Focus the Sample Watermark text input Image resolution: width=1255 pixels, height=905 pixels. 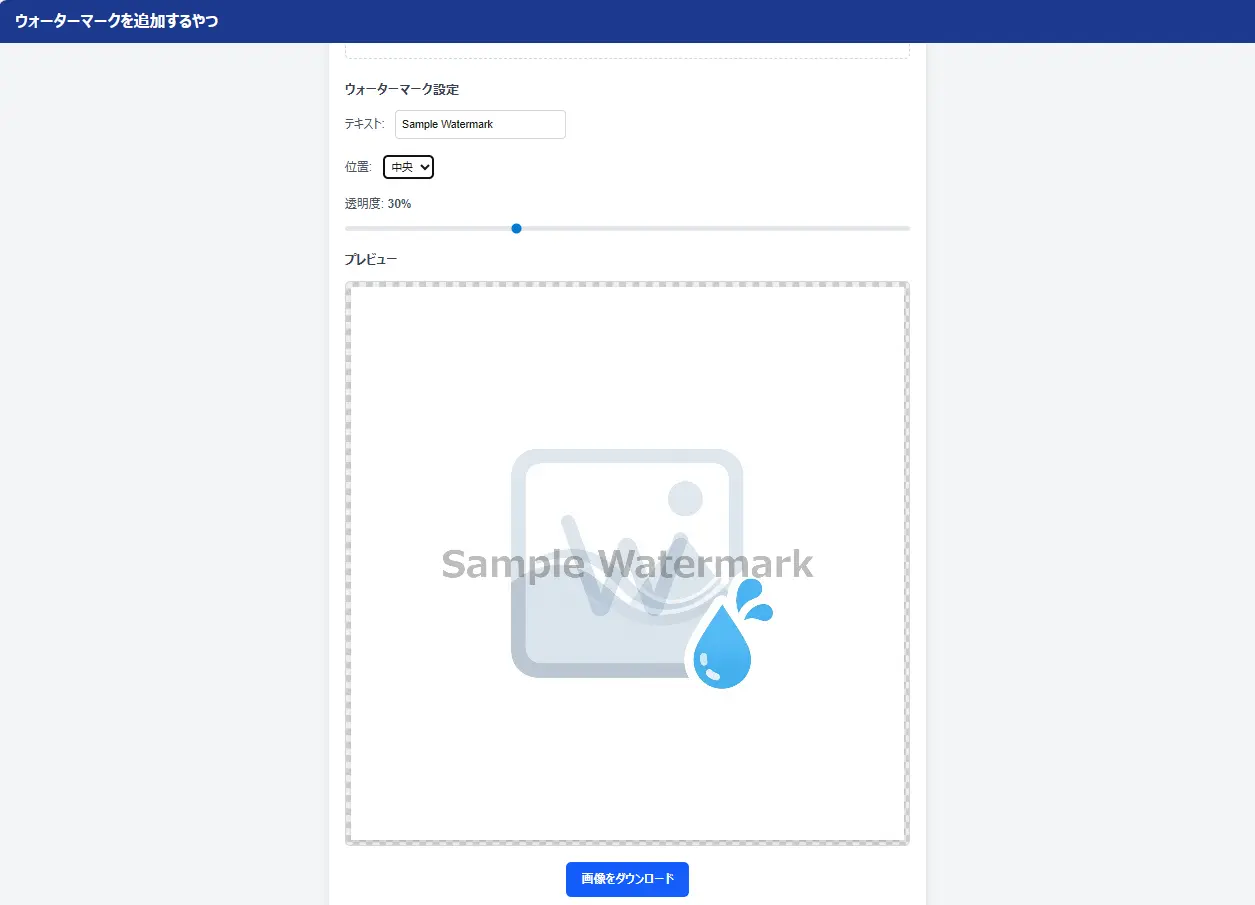(x=480, y=125)
